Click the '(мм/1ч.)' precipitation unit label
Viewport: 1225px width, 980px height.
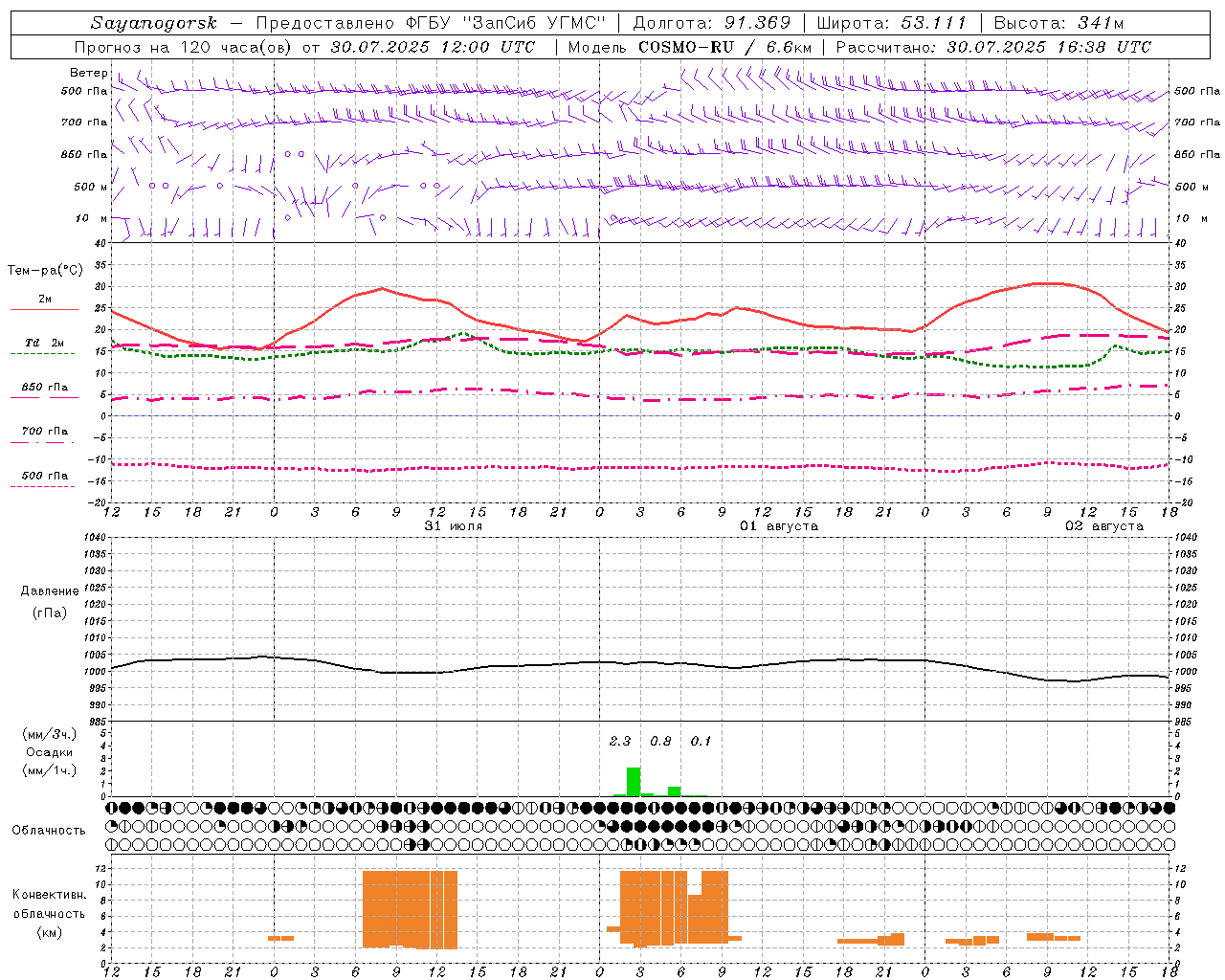point(50,770)
